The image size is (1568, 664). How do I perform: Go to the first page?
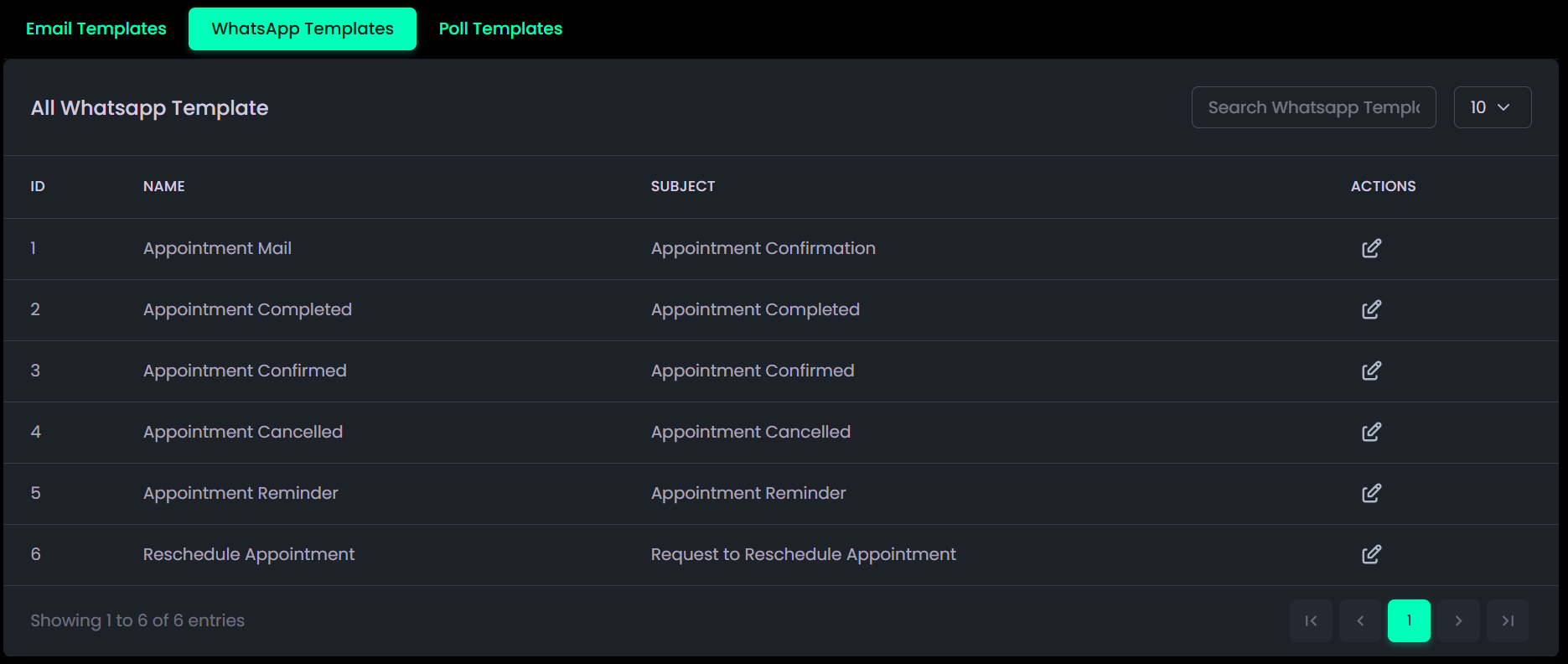(x=1311, y=620)
